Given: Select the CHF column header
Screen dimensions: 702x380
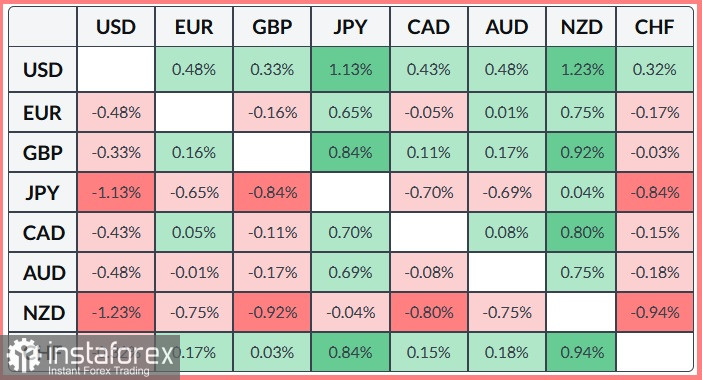Looking at the screenshot, I should coord(655,27).
